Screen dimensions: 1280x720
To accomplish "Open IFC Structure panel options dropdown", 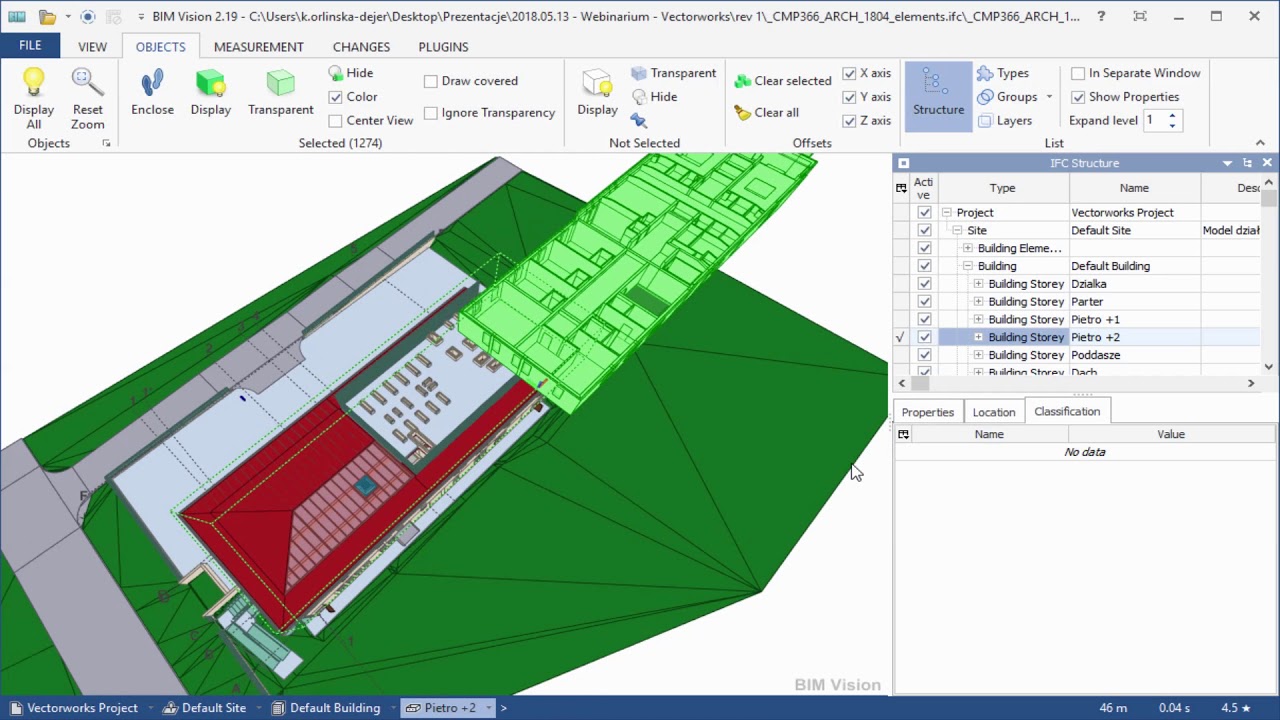I will click(x=1227, y=163).
